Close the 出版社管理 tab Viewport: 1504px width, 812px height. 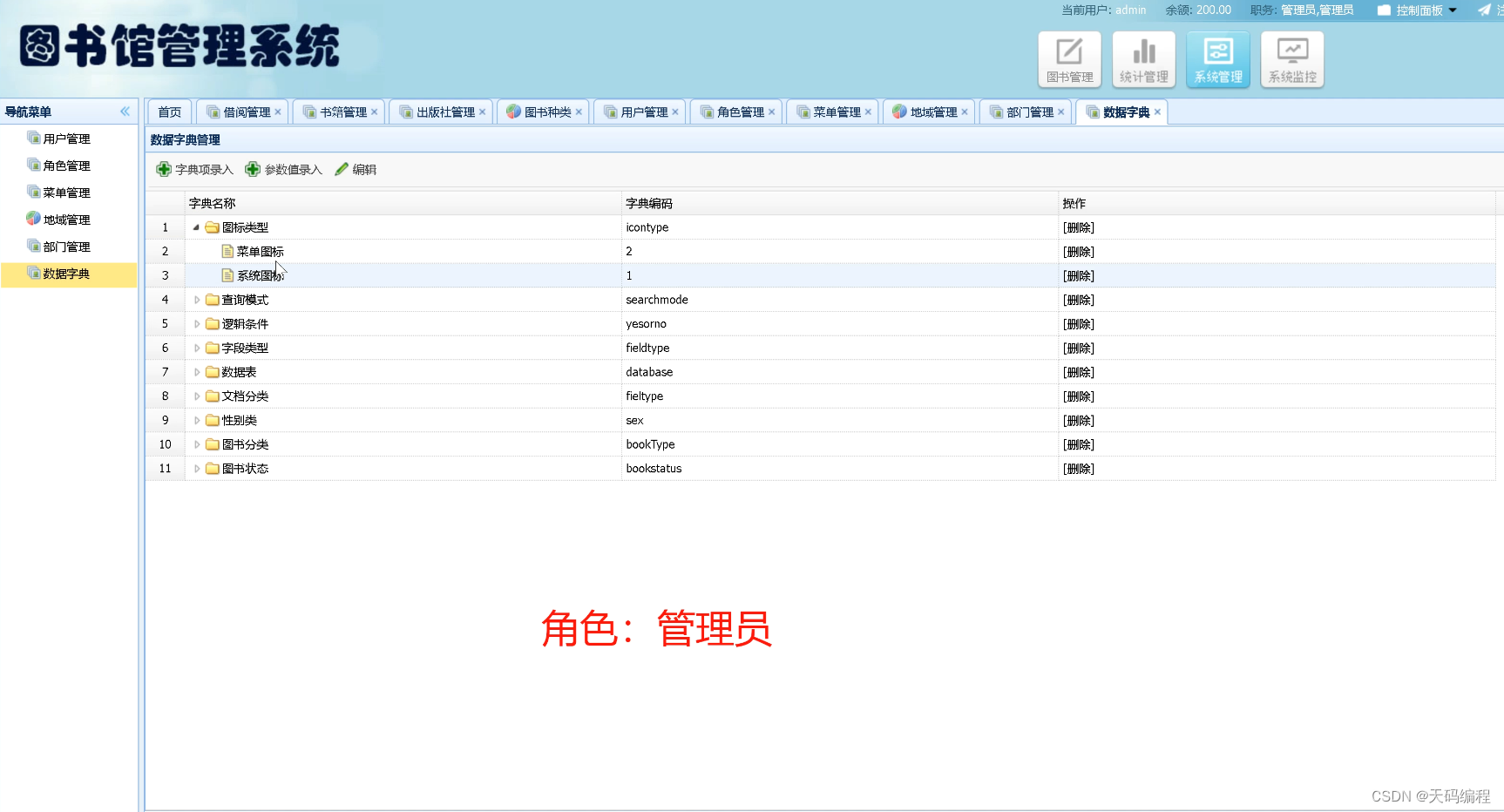pyautogui.click(x=483, y=112)
